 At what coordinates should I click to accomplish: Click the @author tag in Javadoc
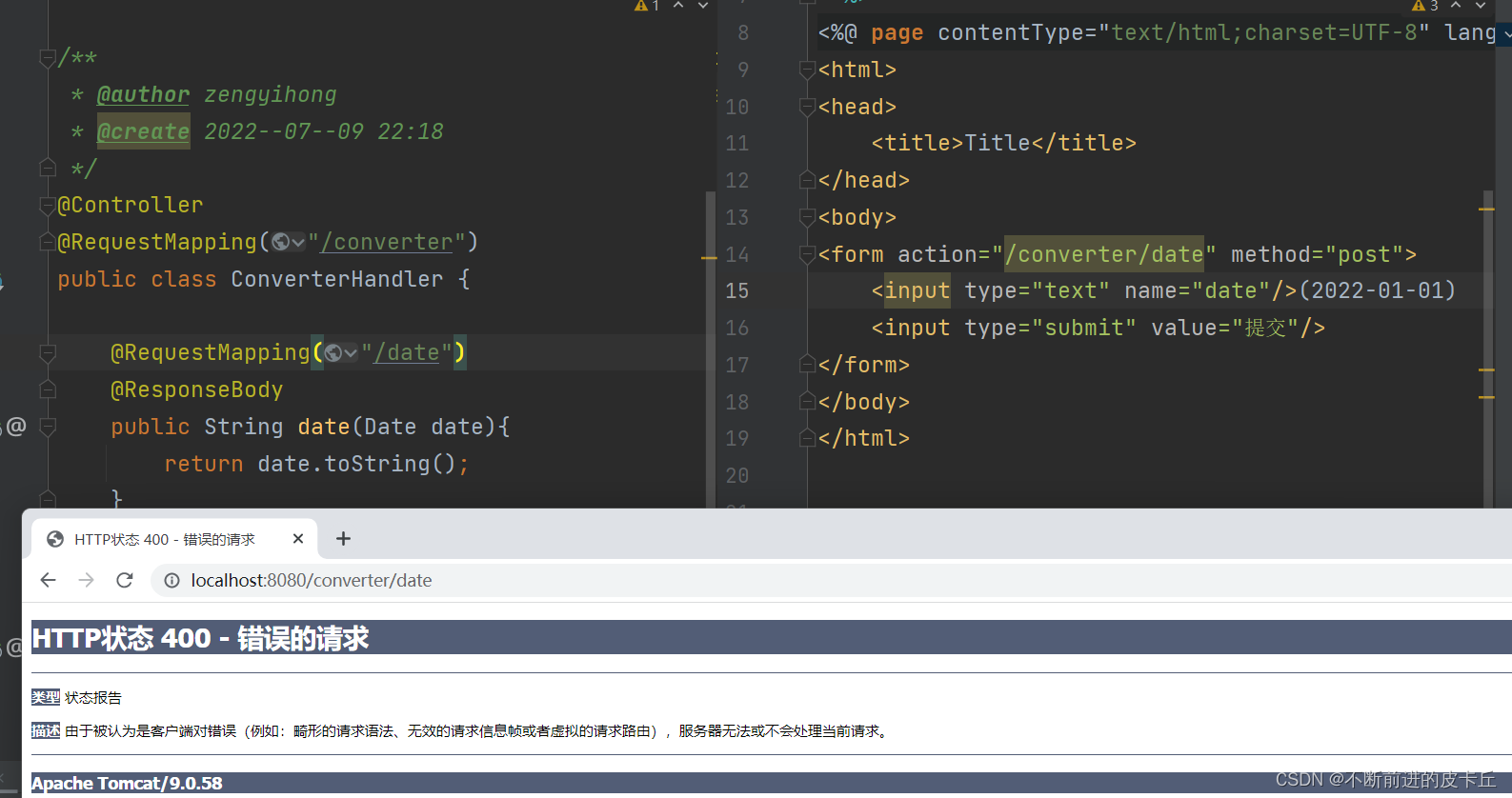coord(143,94)
